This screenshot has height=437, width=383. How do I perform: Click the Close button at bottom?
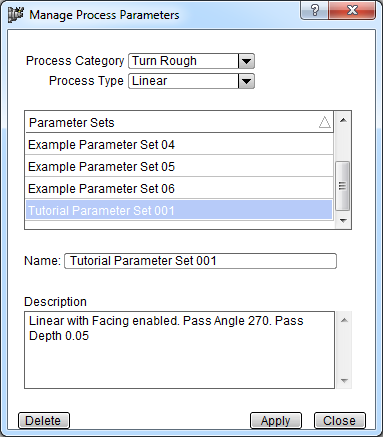coord(340,420)
